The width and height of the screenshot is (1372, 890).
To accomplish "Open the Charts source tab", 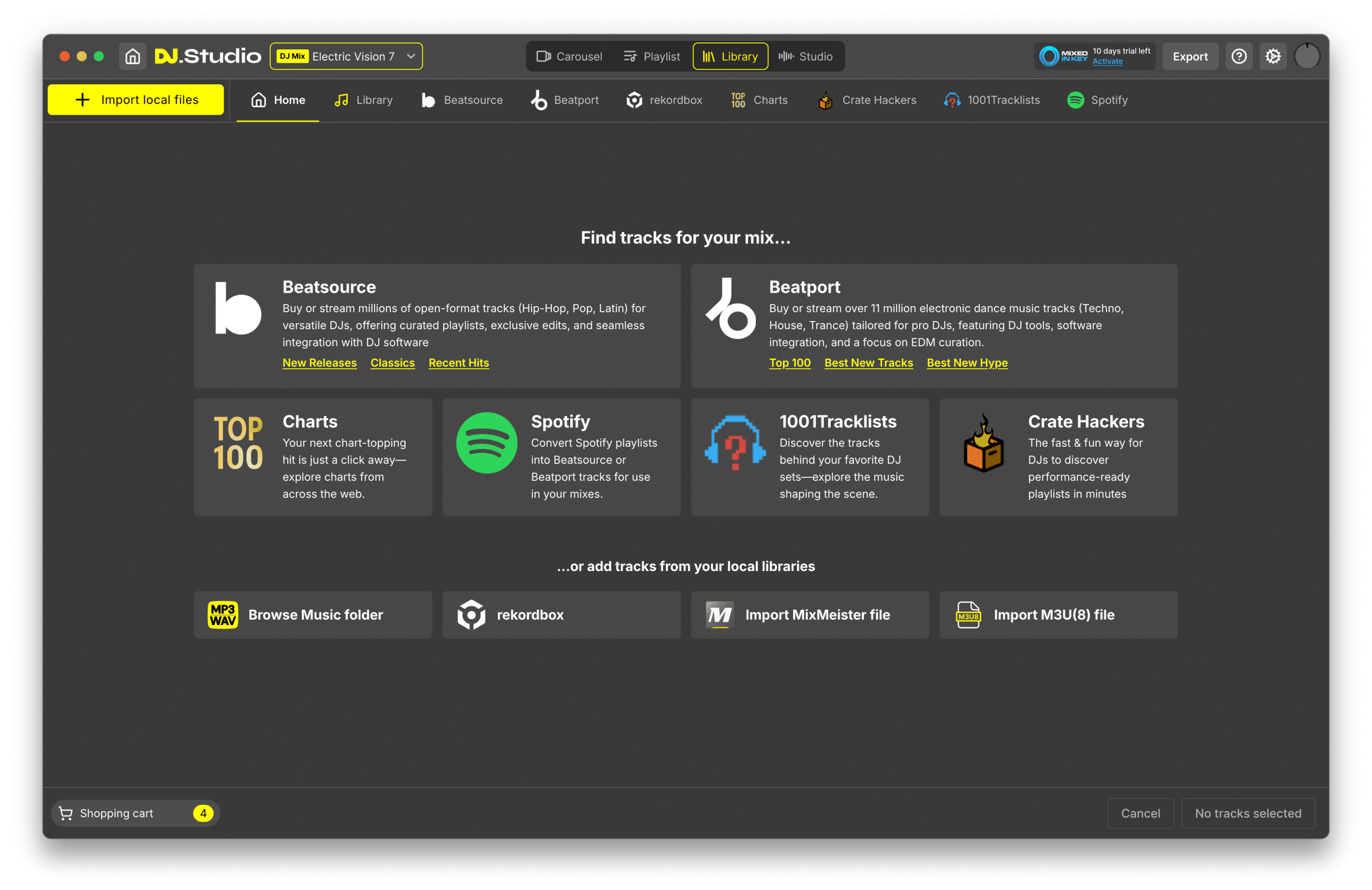I will tap(759, 100).
